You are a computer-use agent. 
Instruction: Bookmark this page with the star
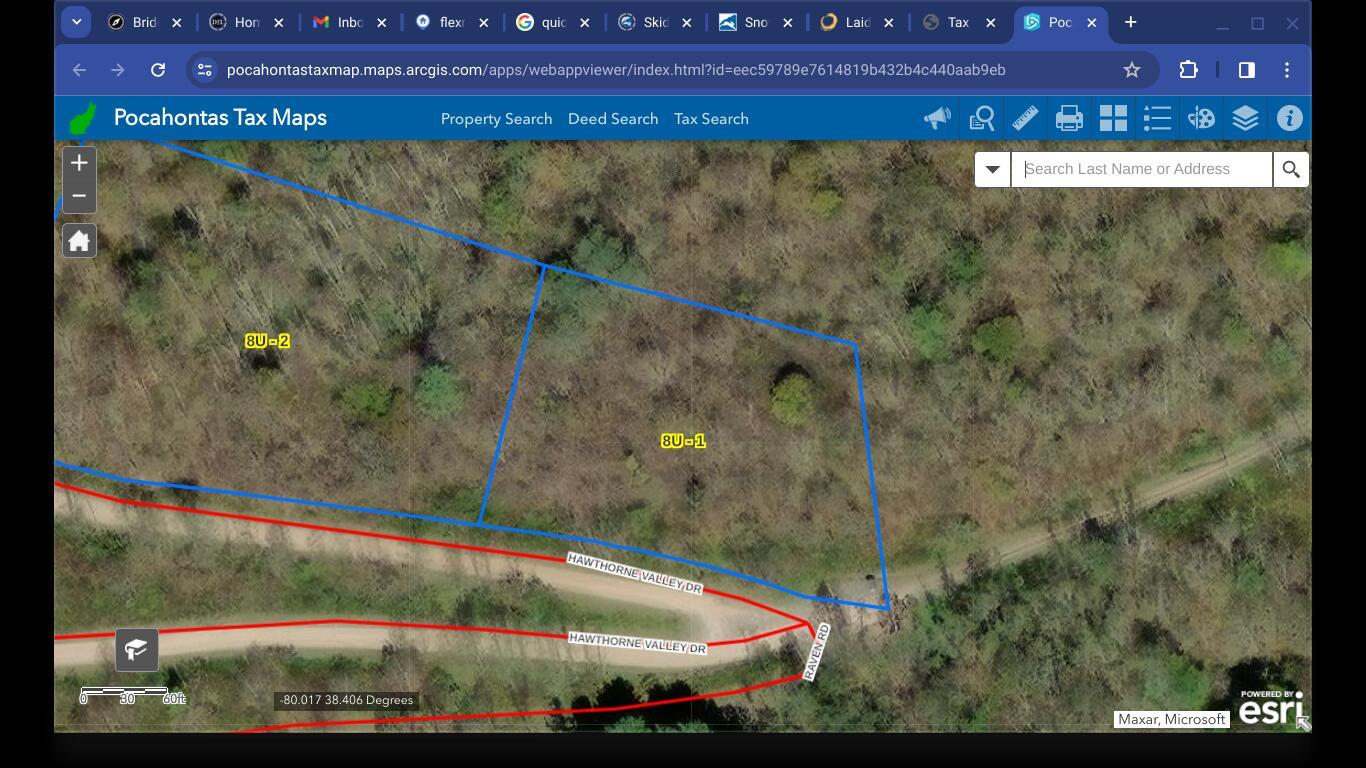click(1131, 70)
